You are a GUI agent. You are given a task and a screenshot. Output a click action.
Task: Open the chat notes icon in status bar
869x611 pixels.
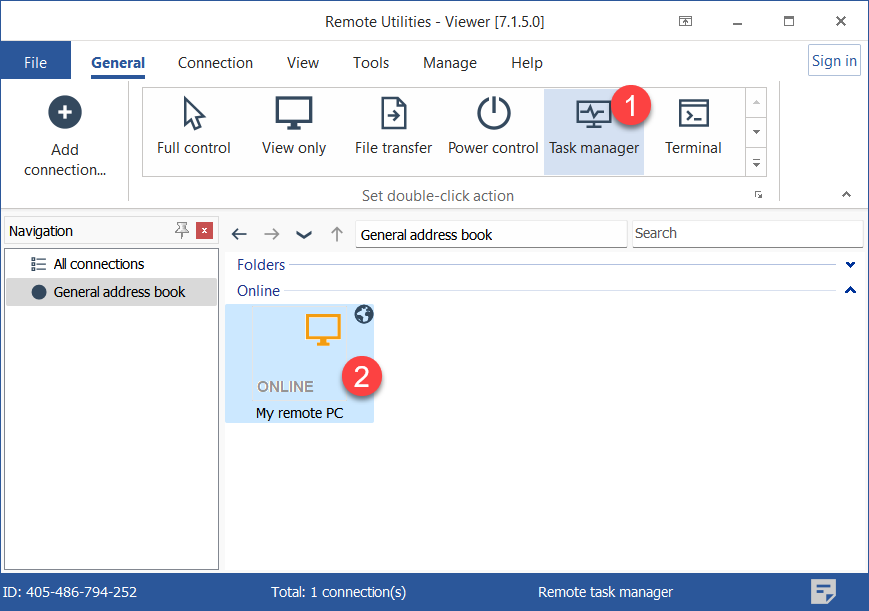(823, 591)
